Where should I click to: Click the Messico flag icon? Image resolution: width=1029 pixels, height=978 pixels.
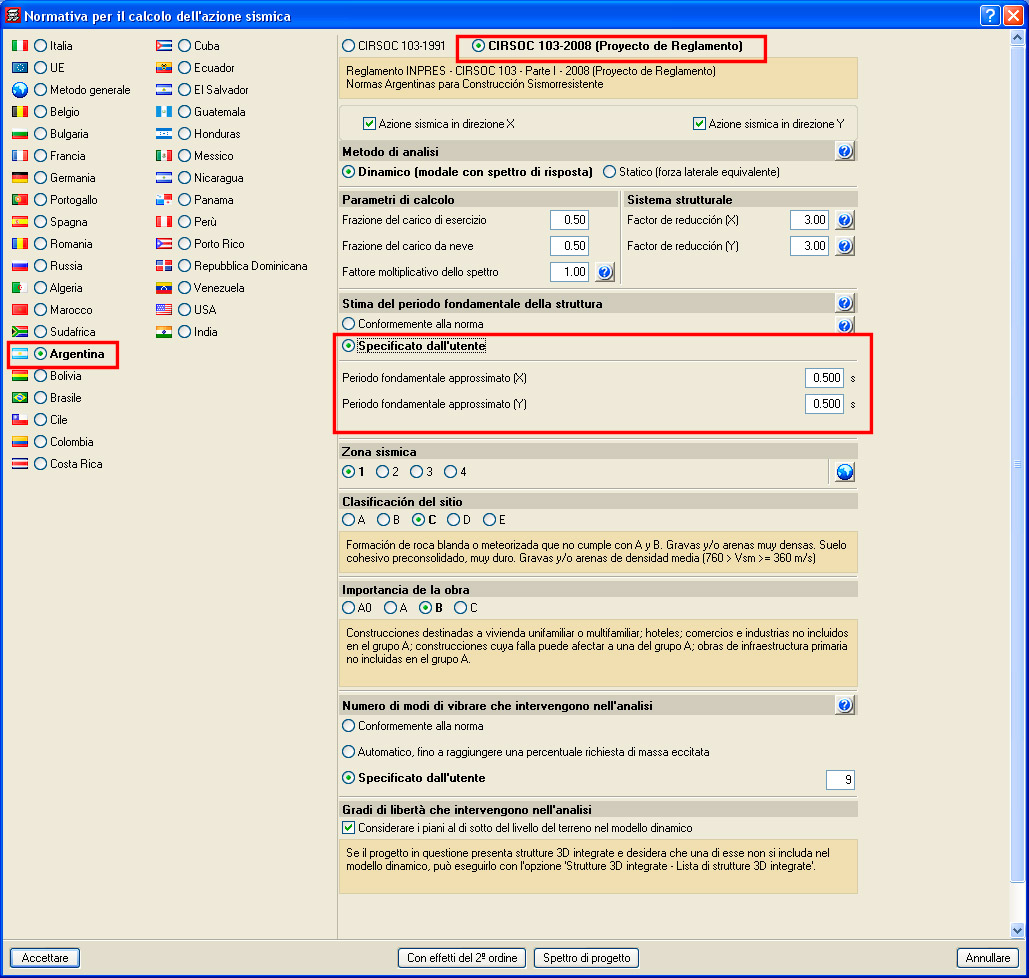click(x=163, y=156)
